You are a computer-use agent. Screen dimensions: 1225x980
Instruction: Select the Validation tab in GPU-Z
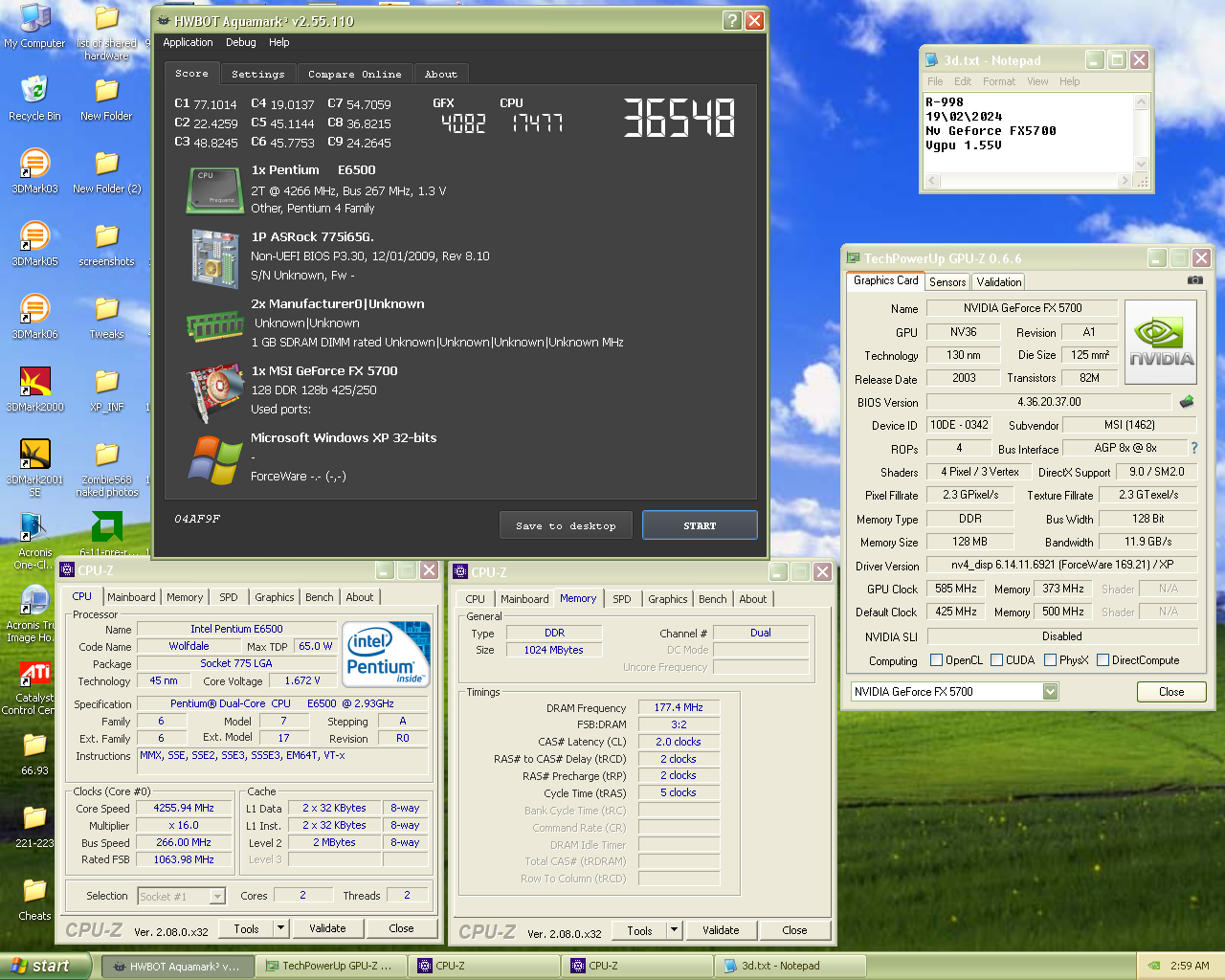pos(998,282)
